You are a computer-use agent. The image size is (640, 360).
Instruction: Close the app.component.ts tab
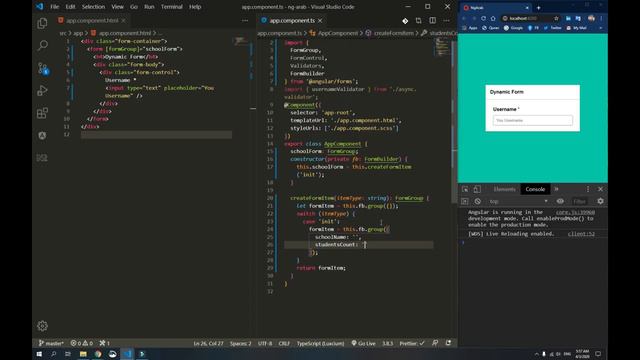coord(320,20)
